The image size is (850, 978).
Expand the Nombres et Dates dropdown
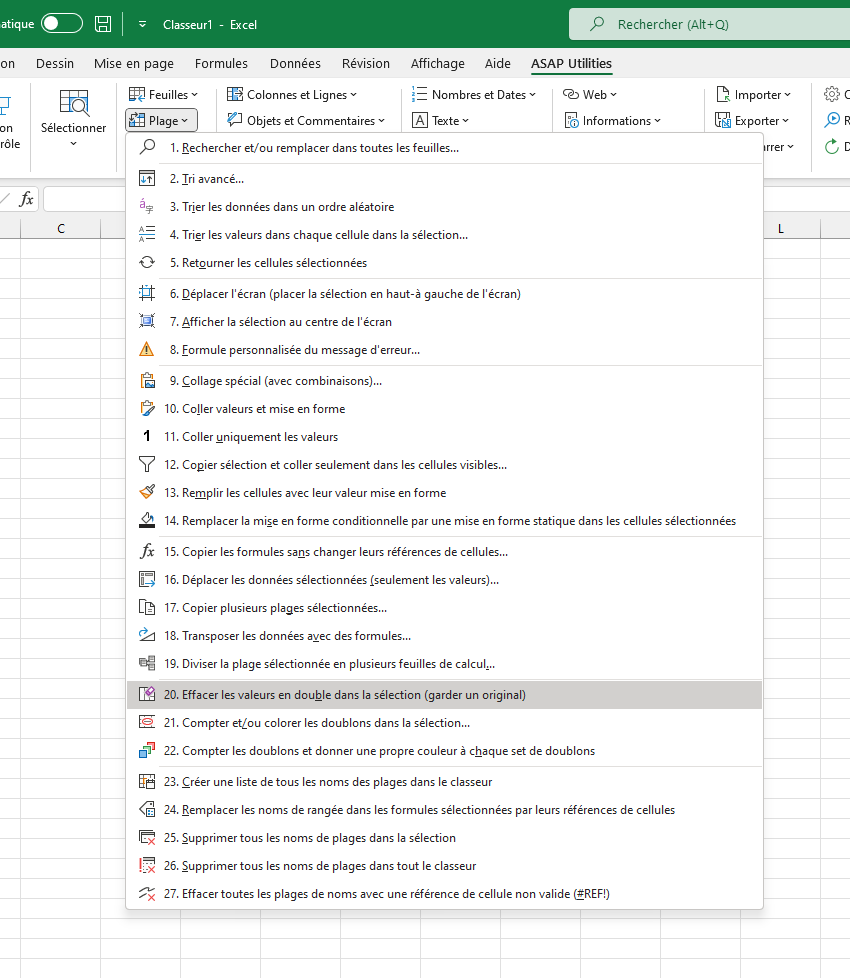(x=474, y=94)
